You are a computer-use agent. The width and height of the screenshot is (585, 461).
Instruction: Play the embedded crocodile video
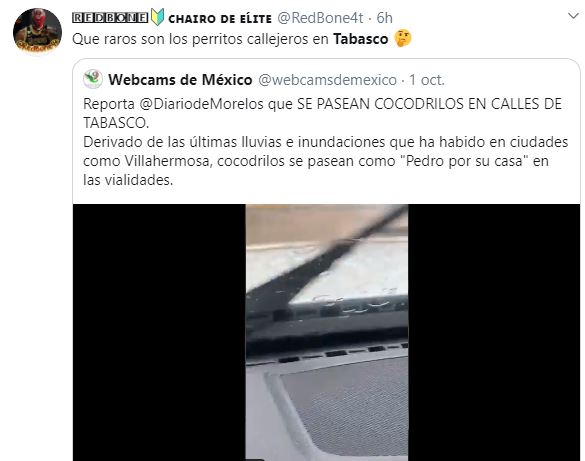click(327, 332)
